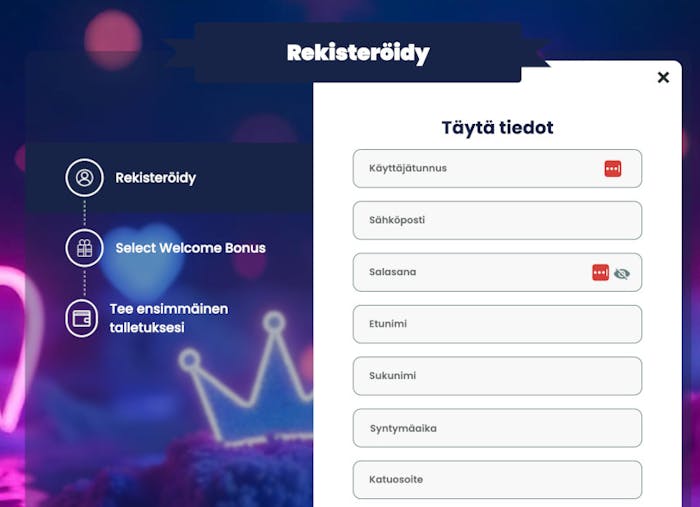Click the Katuosoite street address field

click(497, 480)
